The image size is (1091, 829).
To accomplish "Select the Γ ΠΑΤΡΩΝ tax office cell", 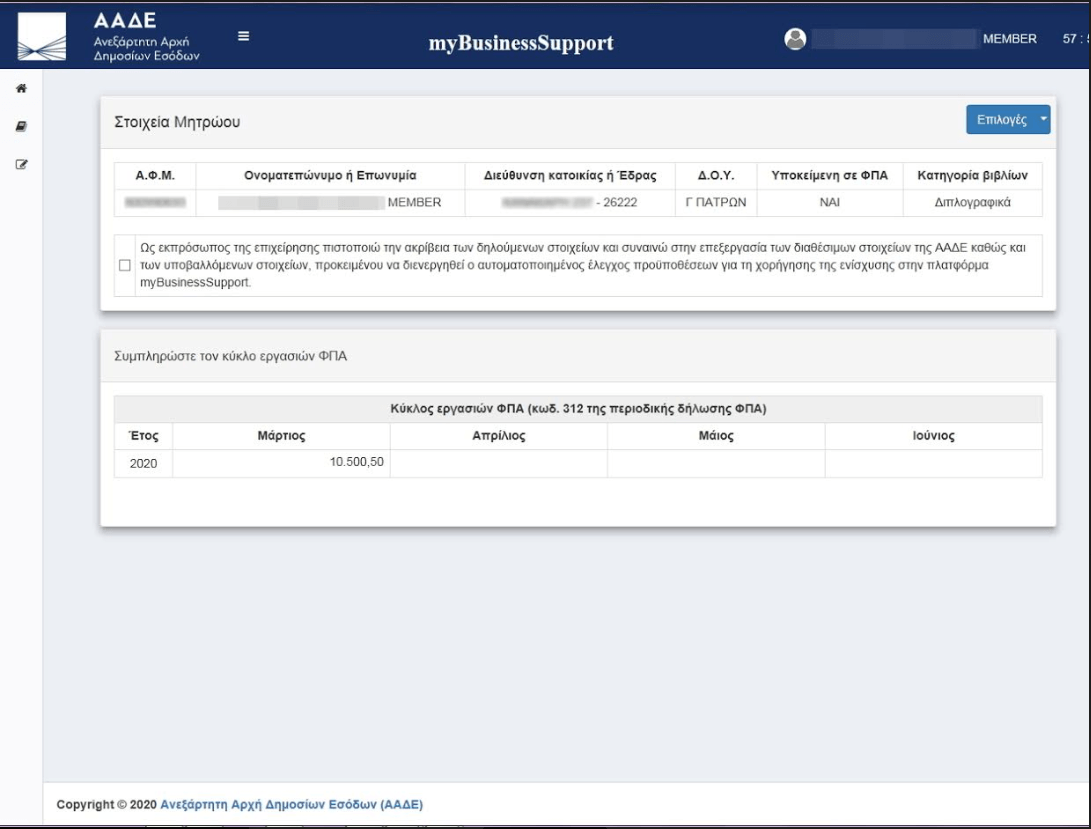I will pyautogui.click(x=716, y=203).
